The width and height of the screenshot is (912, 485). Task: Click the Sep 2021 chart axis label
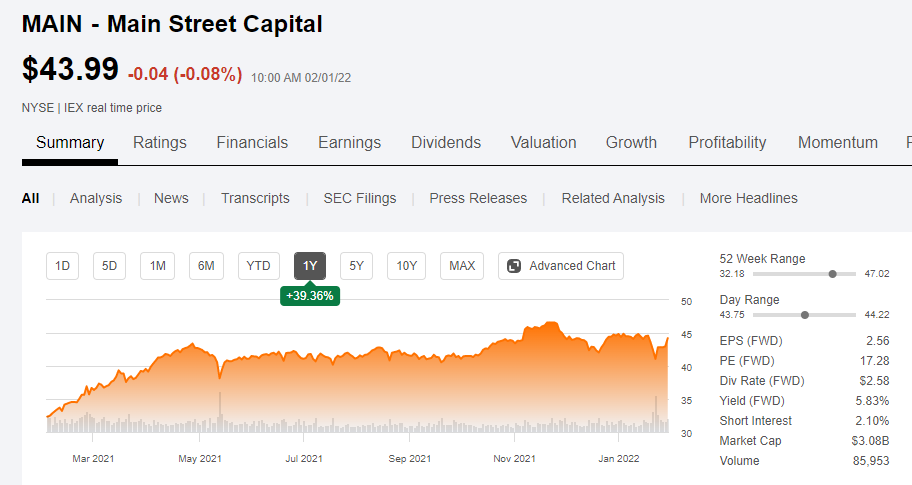click(409, 459)
